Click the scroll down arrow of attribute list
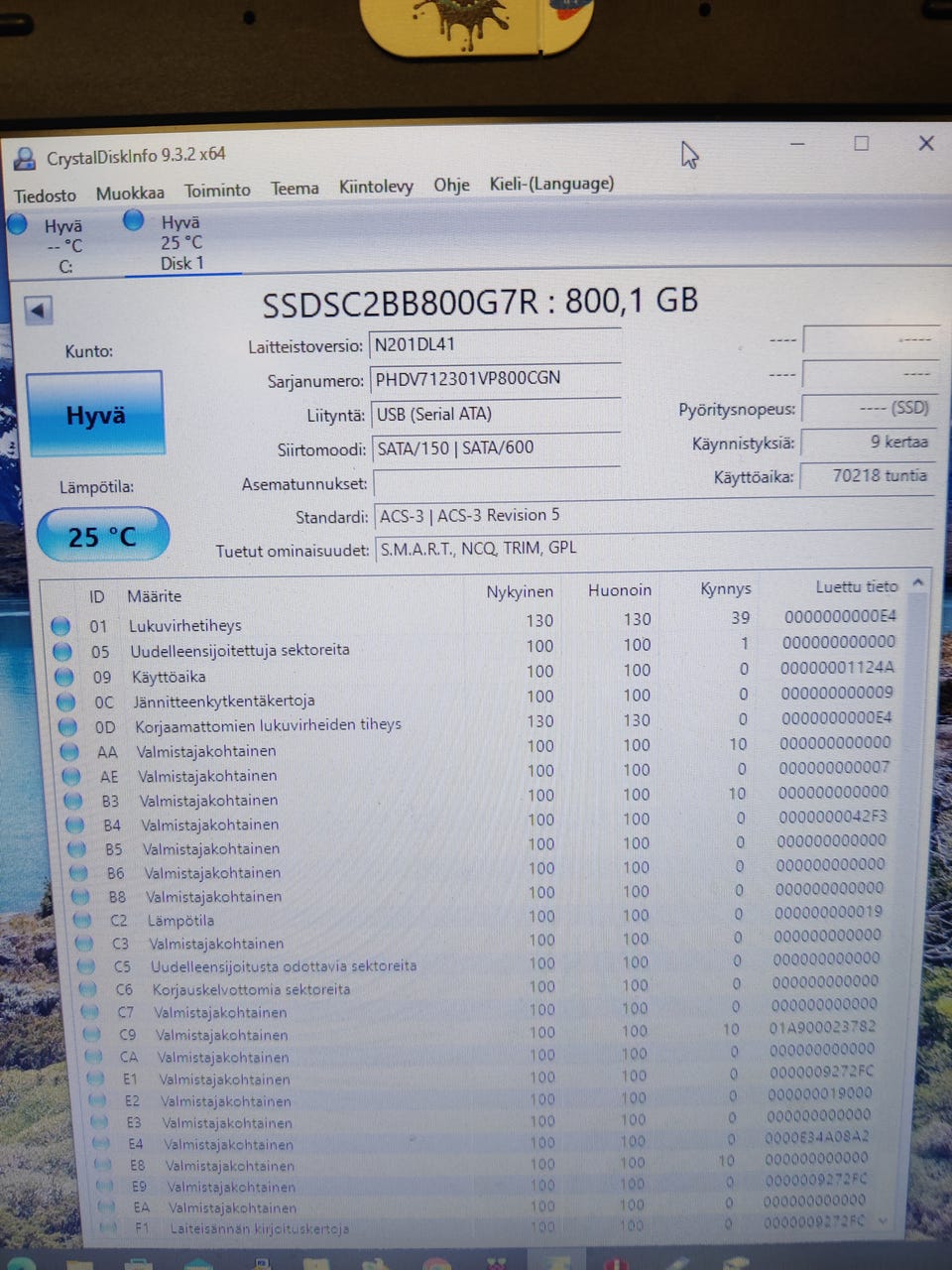 [x=884, y=1222]
